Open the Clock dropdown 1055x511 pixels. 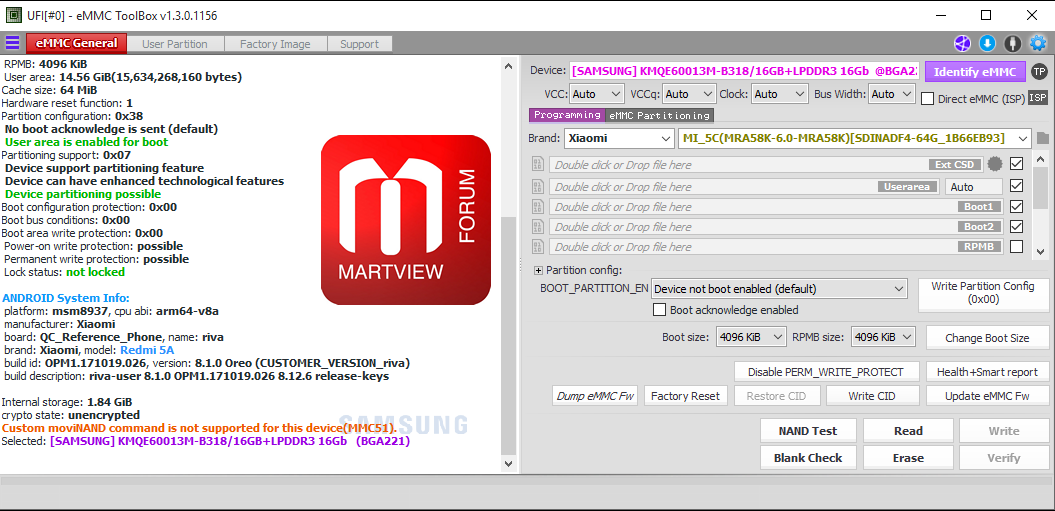coord(780,94)
